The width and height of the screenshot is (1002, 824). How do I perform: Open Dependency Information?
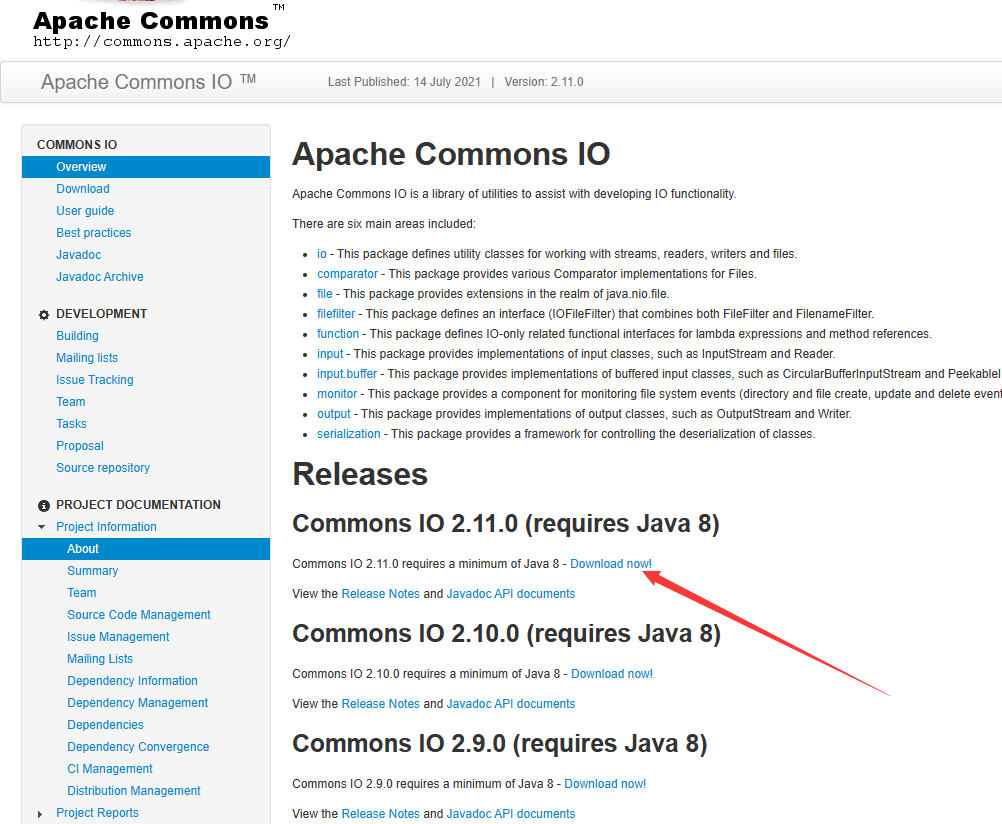[x=132, y=681]
